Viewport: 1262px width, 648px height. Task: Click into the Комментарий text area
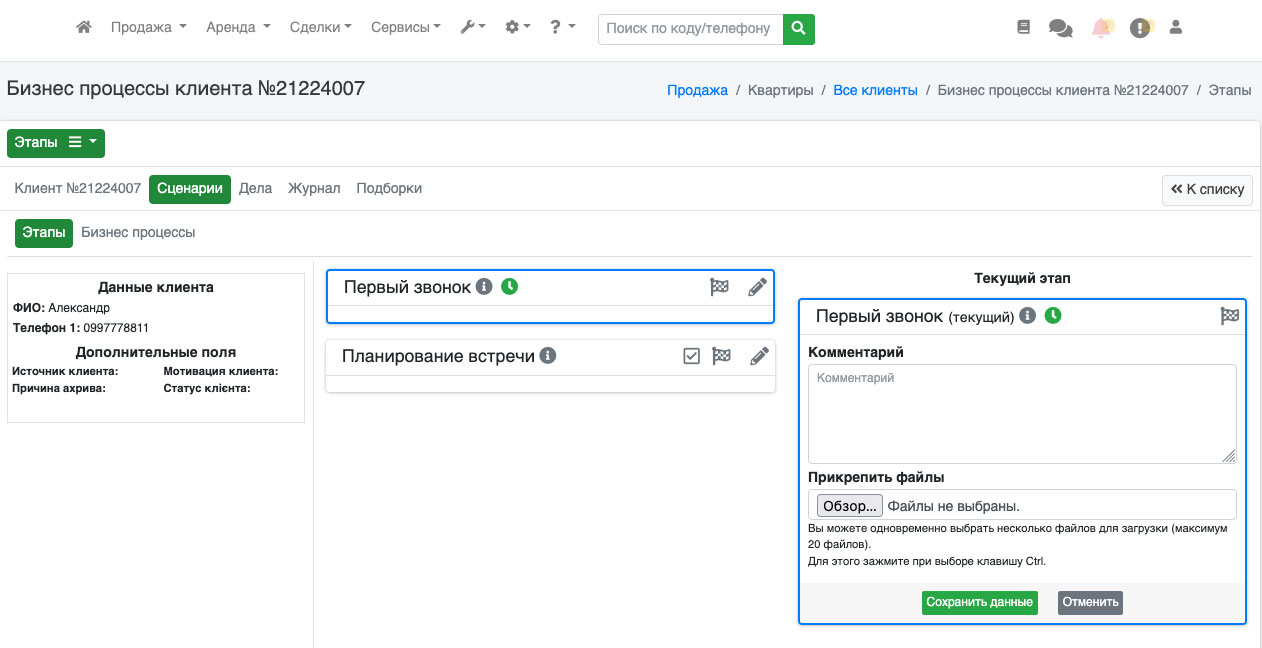click(1021, 413)
